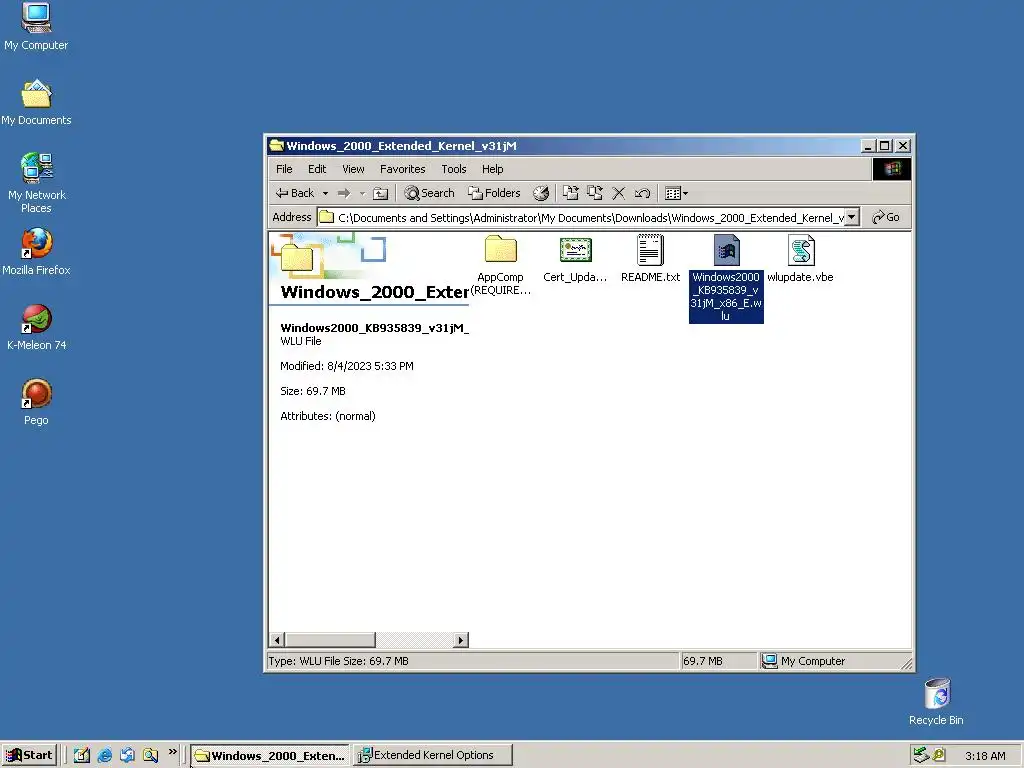Open the Tools menu
This screenshot has height=768, width=1024.
point(453,169)
